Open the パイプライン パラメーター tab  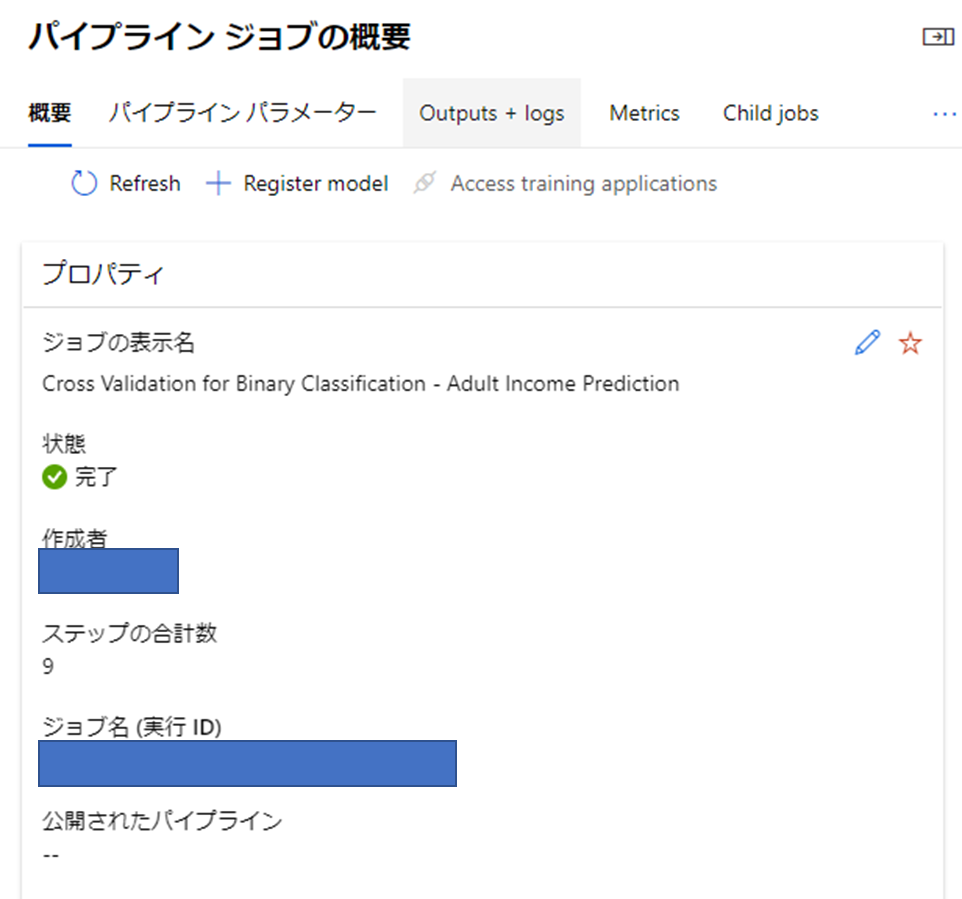(x=242, y=113)
